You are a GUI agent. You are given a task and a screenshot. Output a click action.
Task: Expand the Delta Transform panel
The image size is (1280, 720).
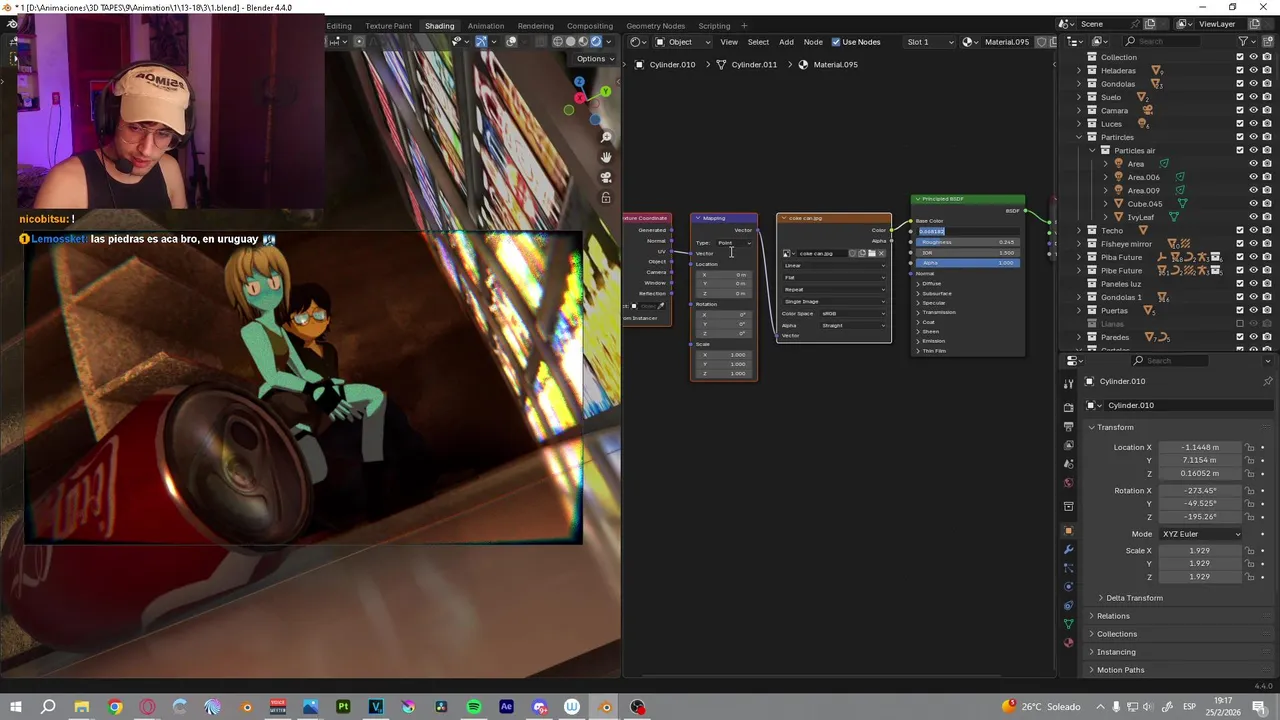coord(1133,598)
